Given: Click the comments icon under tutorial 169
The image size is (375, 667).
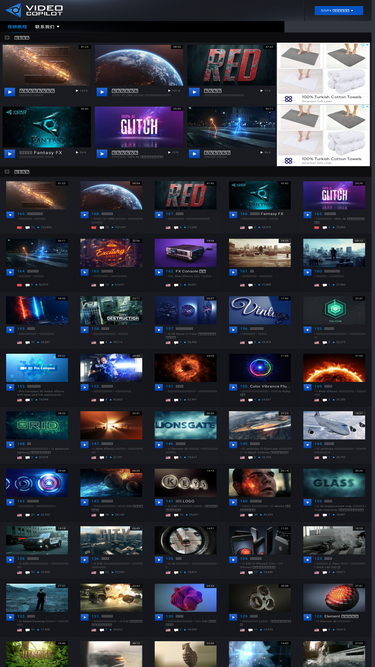Looking at the screenshot, I should [x=27, y=228].
